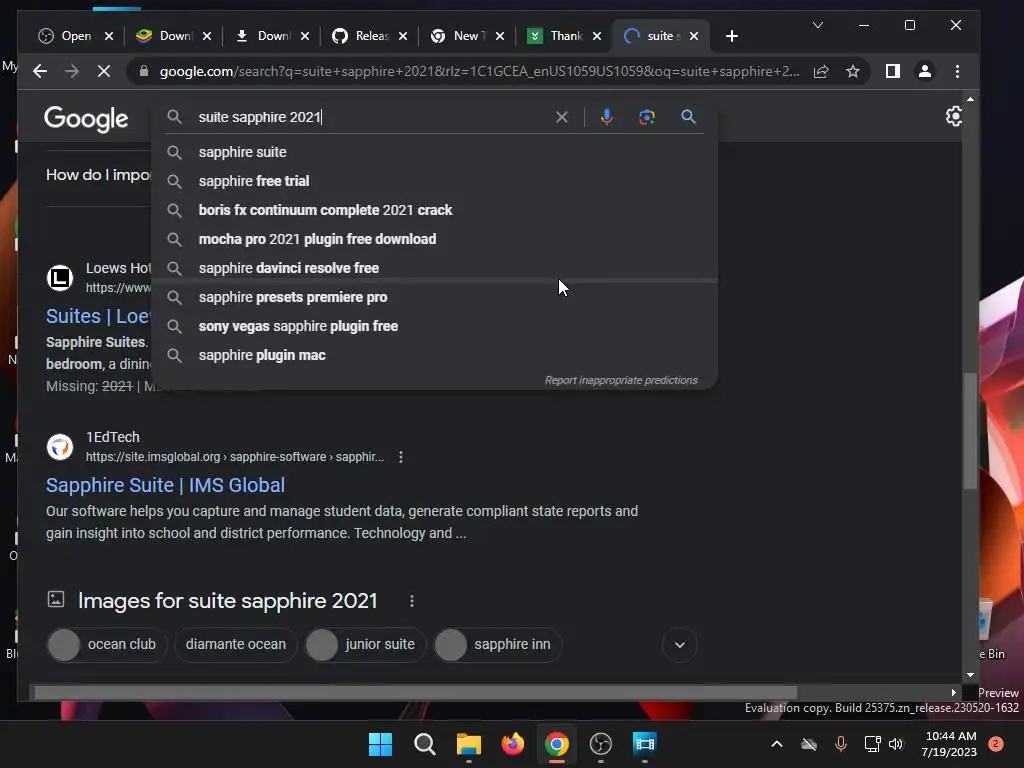Clear the search box text
This screenshot has width=1024, height=768.
click(562, 117)
